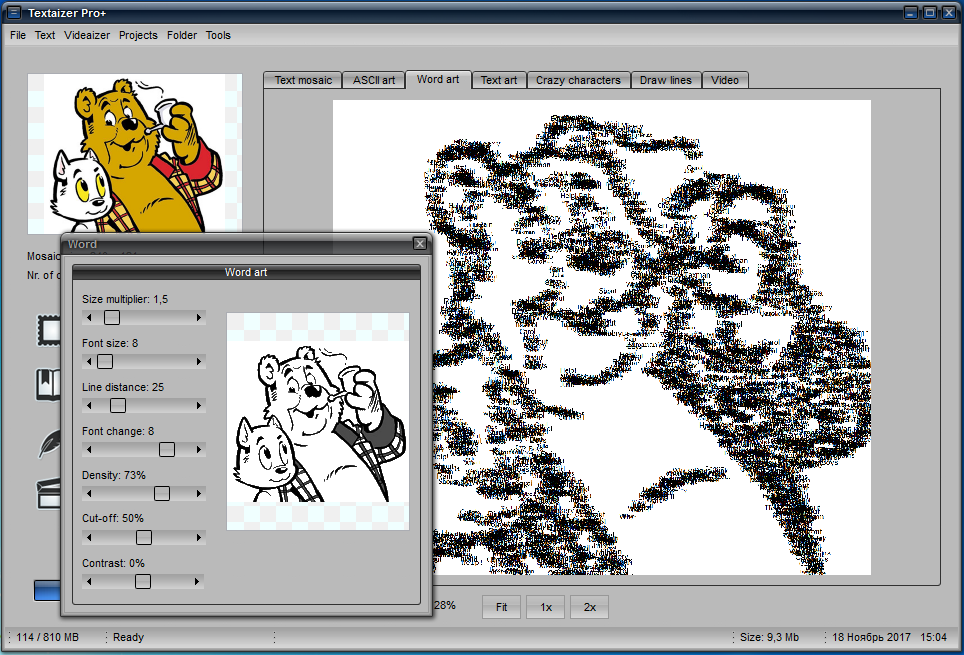Click the colored bear source image thumbnail
964x655 pixels.
pos(135,154)
